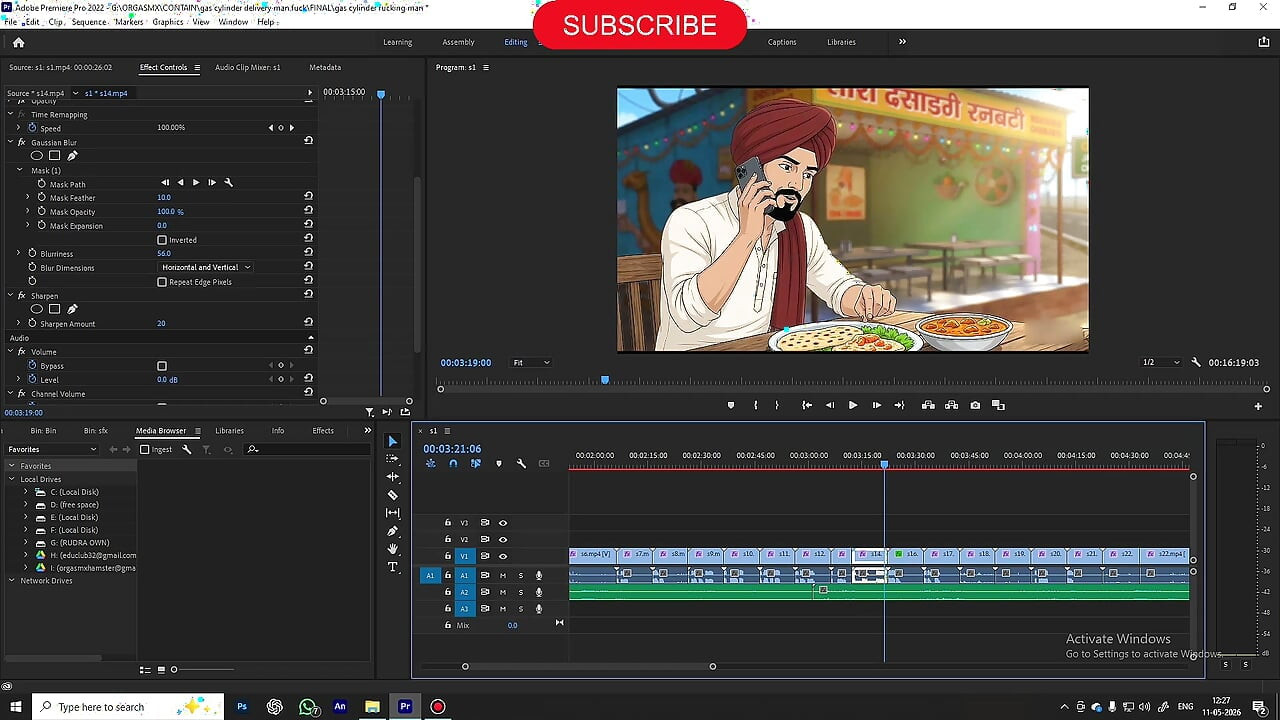Expand the Blurriness property

point(18,253)
